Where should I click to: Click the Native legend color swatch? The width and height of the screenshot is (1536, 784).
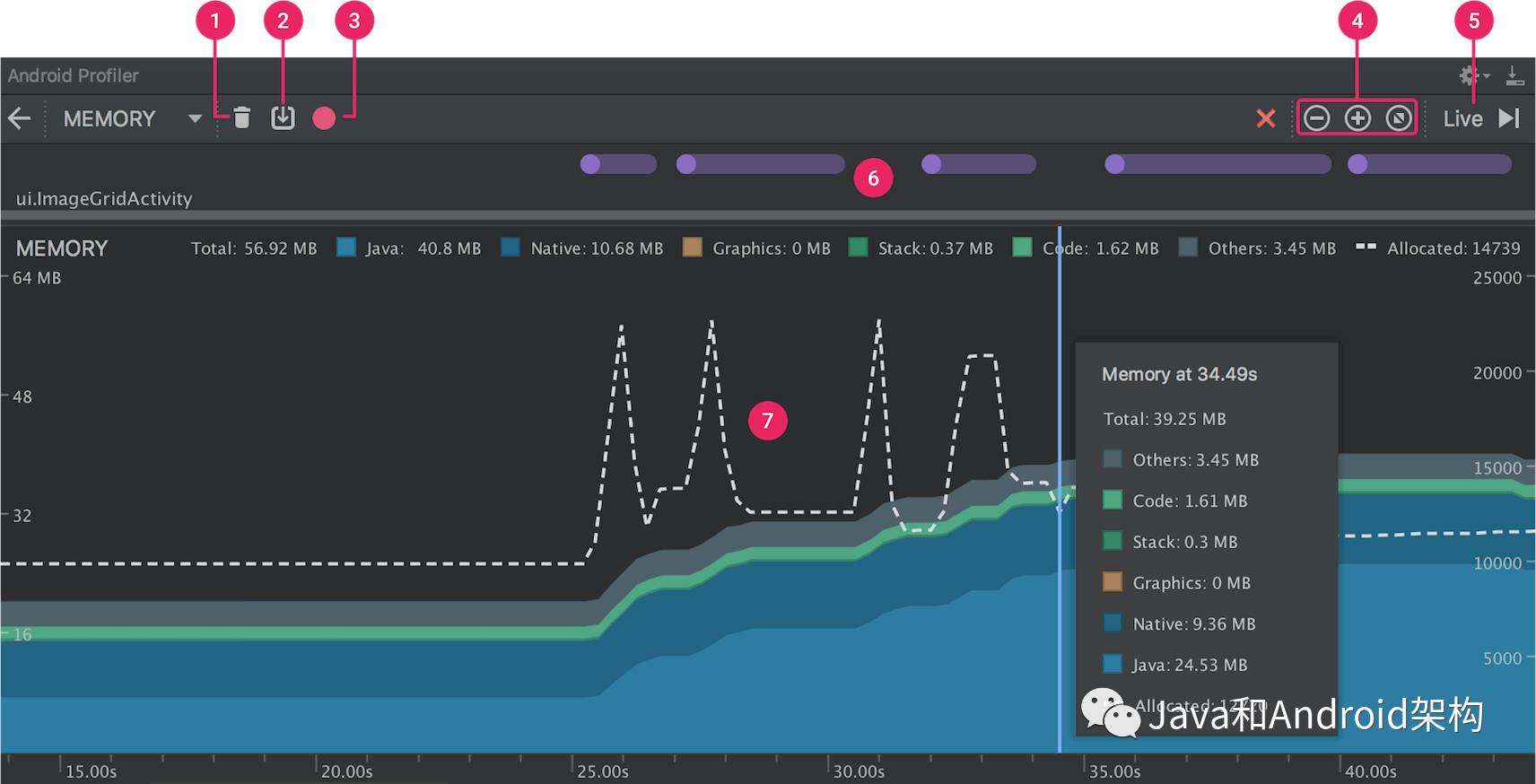click(x=511, y=248)
